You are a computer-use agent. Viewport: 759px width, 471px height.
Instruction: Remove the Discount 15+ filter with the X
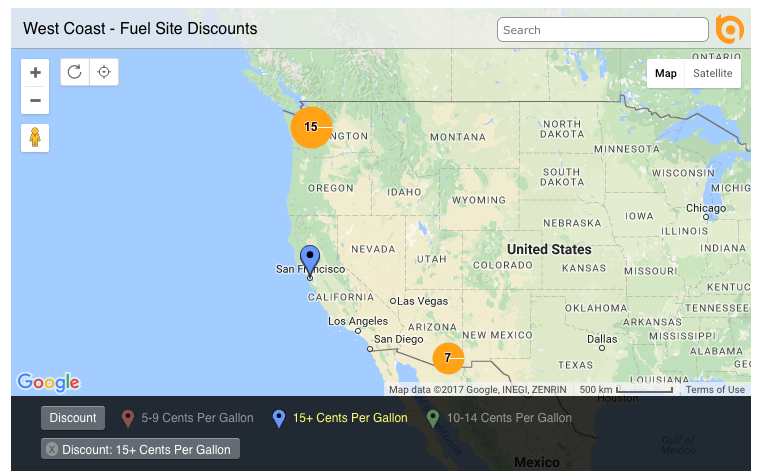(x=52, y=449)
